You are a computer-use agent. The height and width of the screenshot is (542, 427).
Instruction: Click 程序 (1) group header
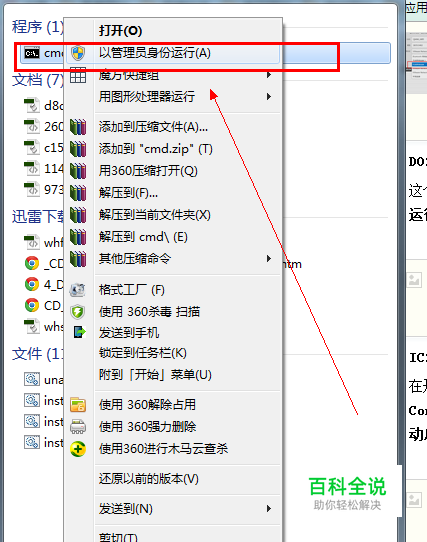(38, 27)
